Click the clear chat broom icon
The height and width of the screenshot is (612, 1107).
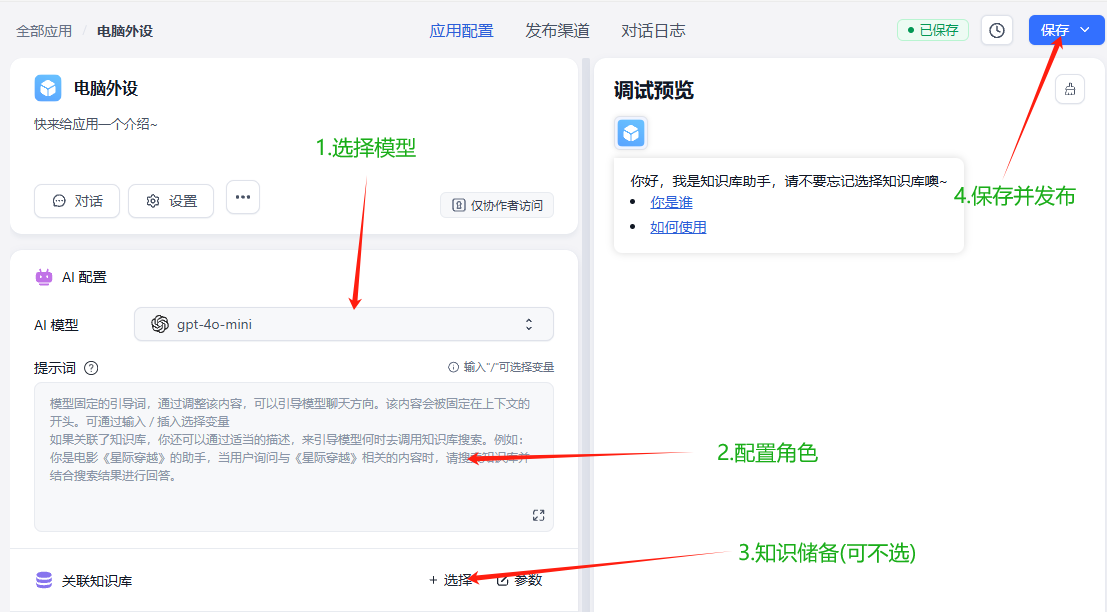pos(1070,89)
